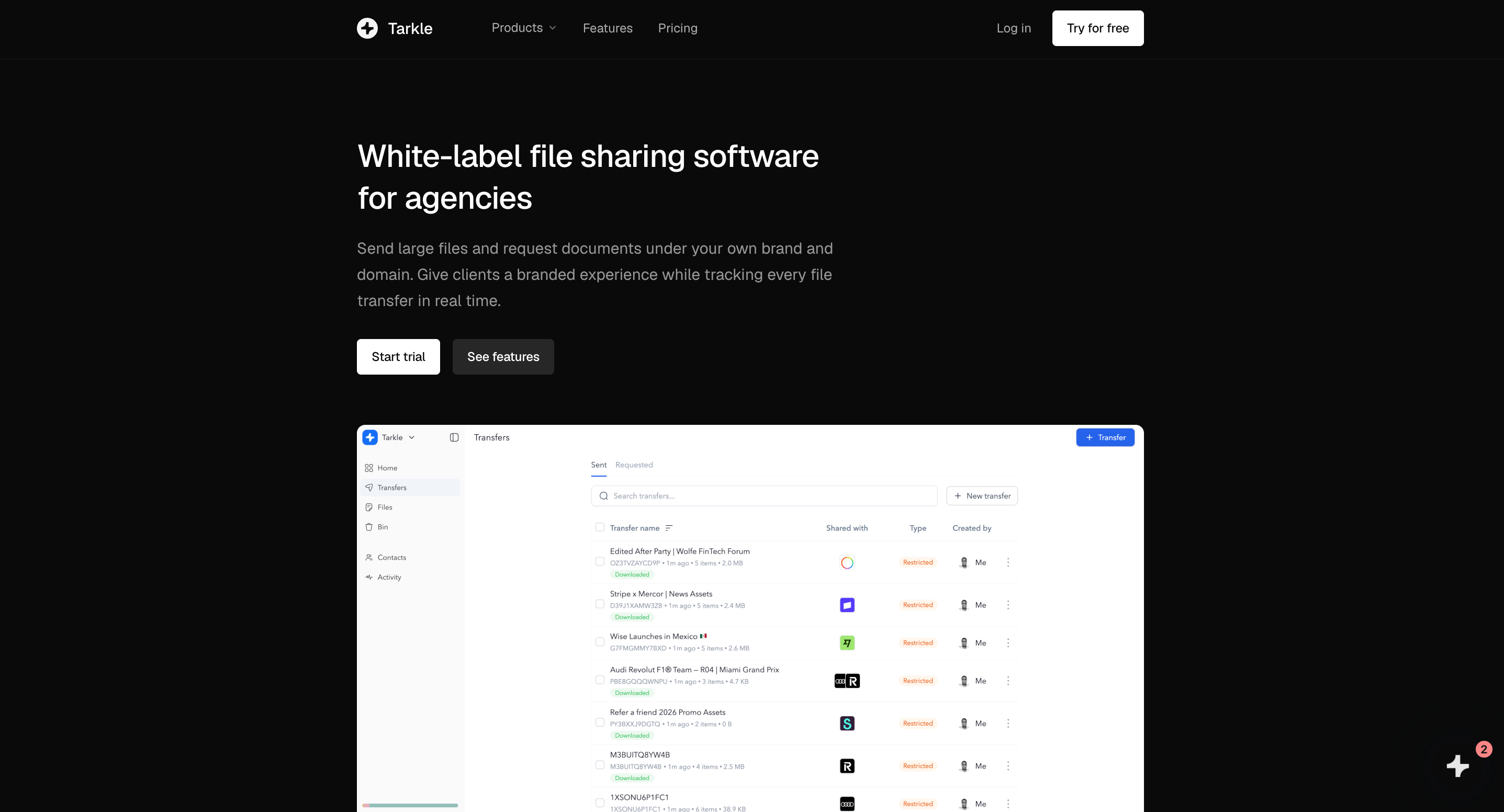Click the Downloaded badge under Stripe x Mercor
1504x812 pixels.
click(x=632, y=617)
